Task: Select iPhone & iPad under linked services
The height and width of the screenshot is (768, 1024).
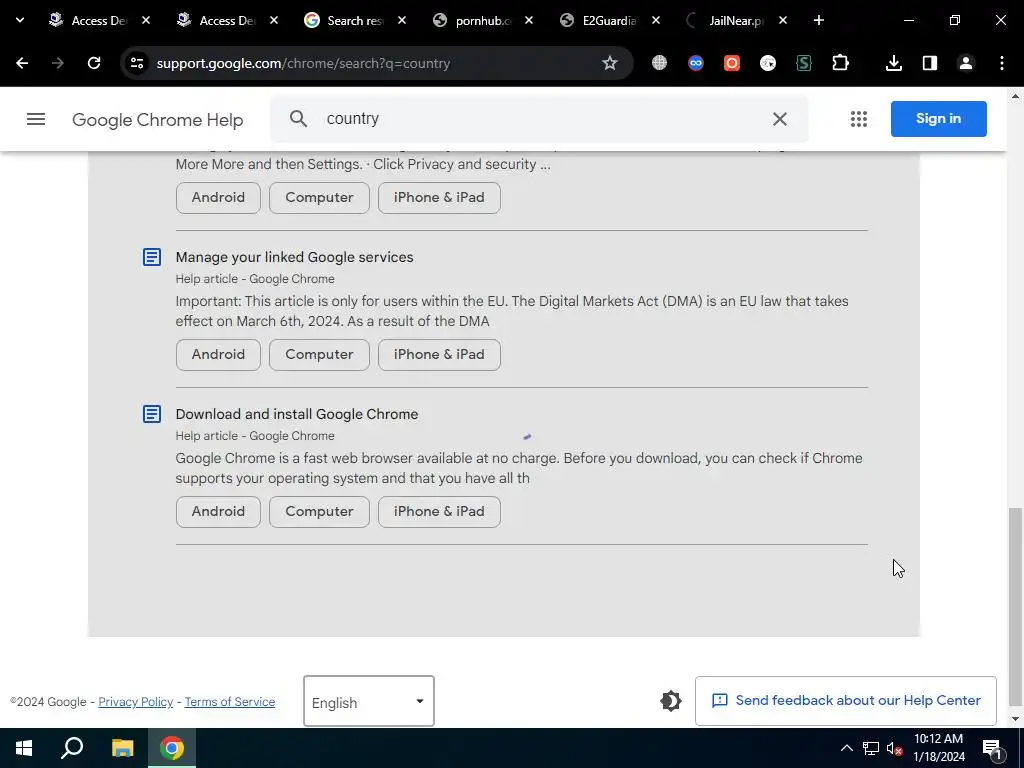Action: (439, 355)
